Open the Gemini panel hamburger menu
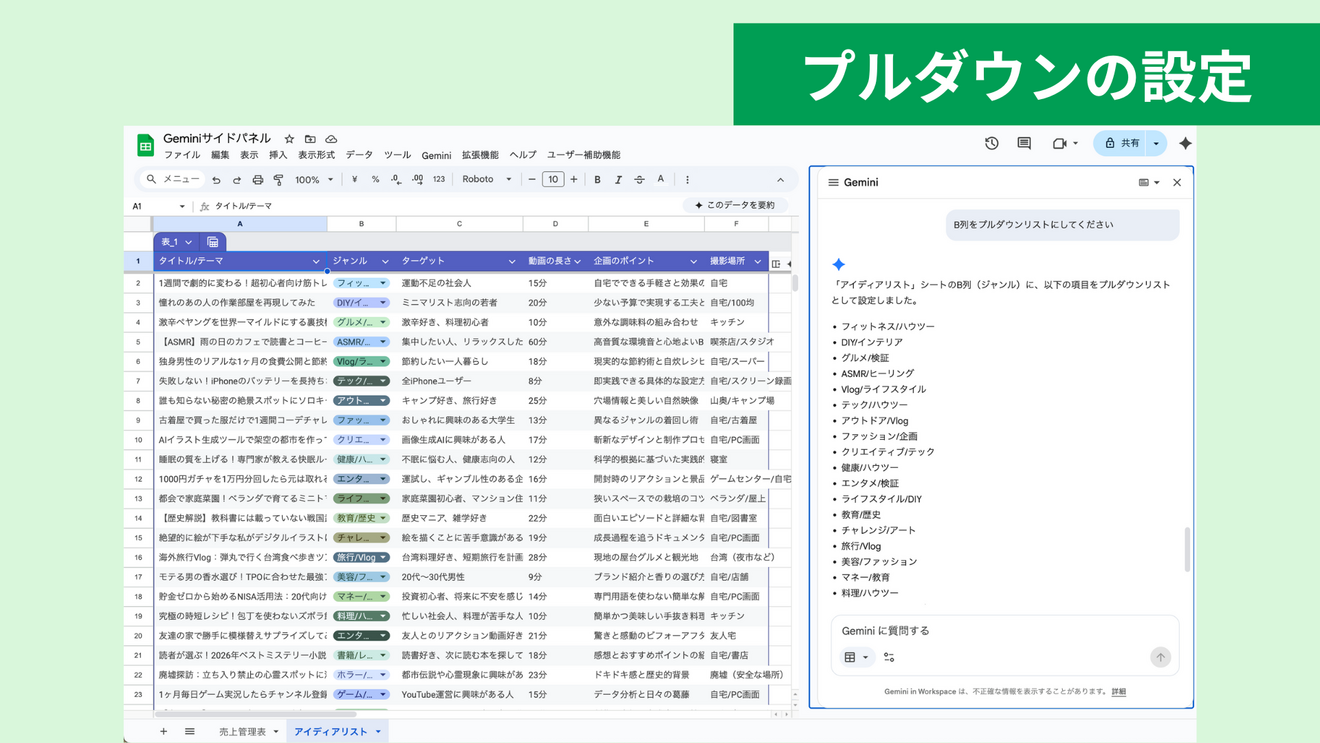1320x743 pixels. [833, 183]
